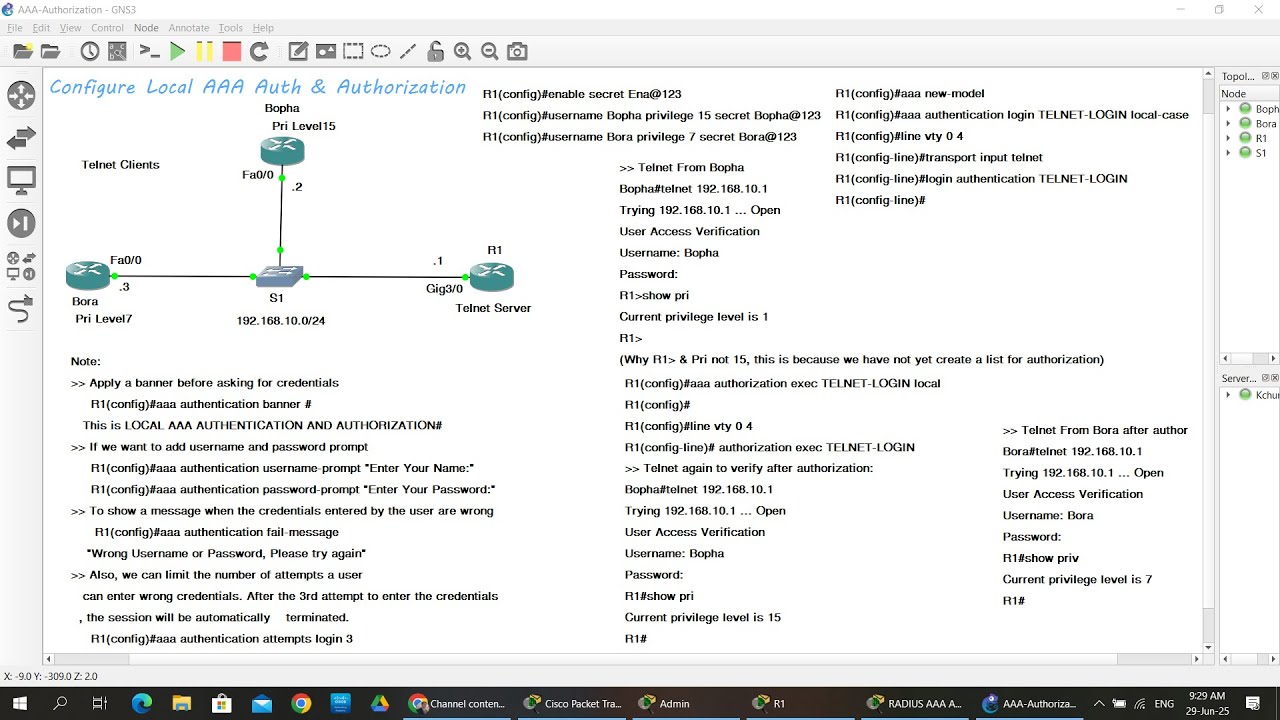Image resolution: width=1280 pixels, height=720 pixels.
Task: Show or hide interface labels
Action: [117, 51]
